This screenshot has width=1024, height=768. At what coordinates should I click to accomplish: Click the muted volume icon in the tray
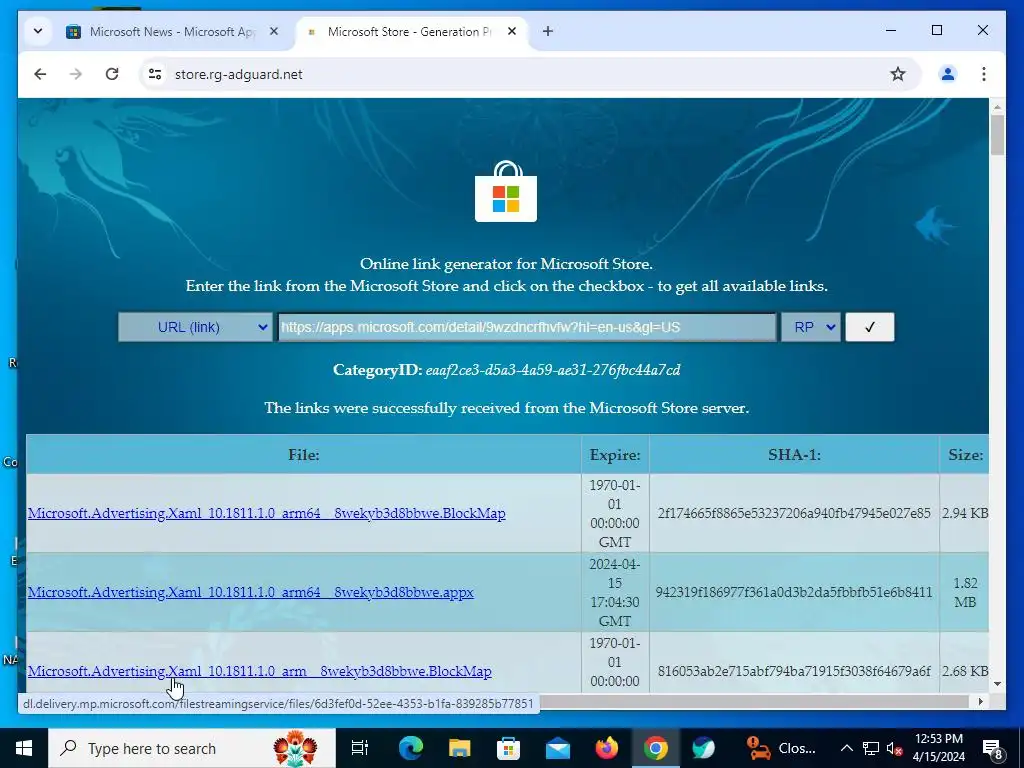pos(894,748)
